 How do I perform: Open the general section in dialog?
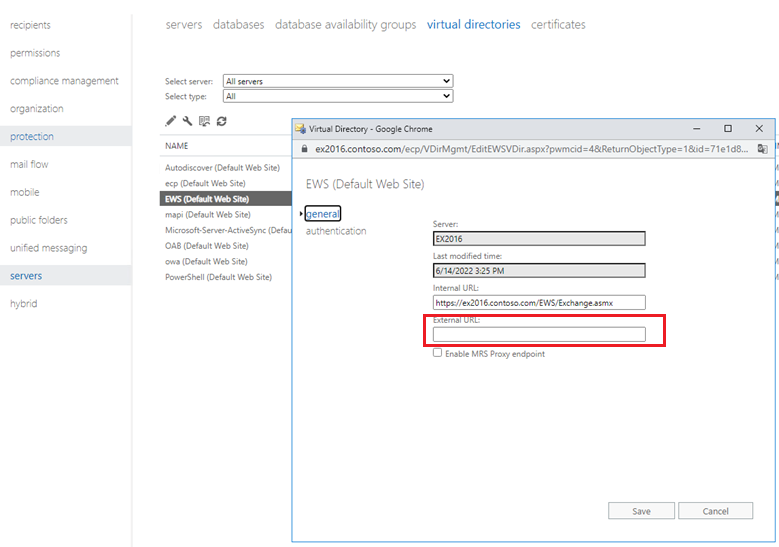pyautogui.click(x=322, y=214)
